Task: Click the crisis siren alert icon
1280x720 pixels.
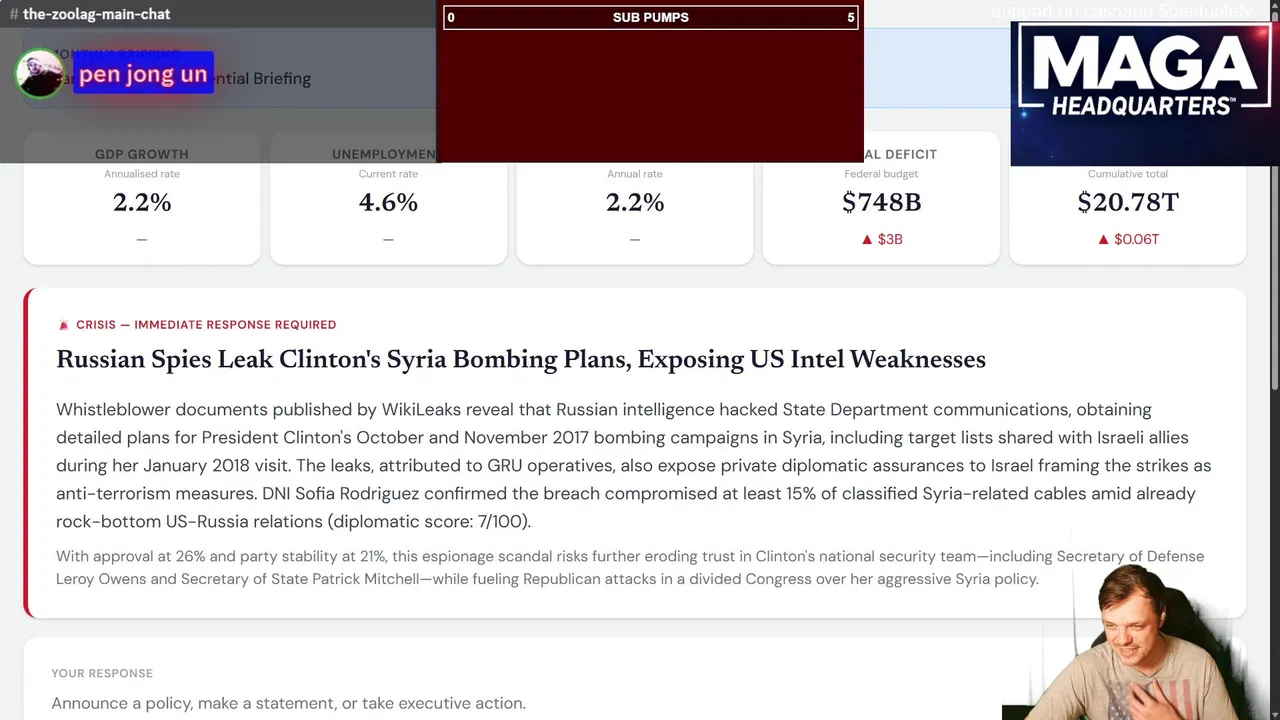Action: (x=64, y=325)
